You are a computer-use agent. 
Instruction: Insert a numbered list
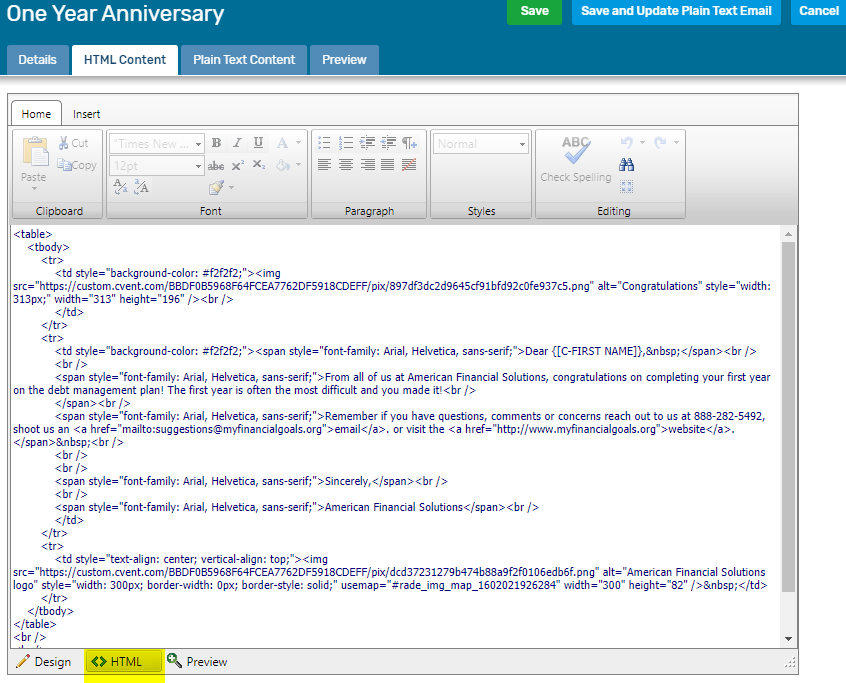click(x=345, y=143)
